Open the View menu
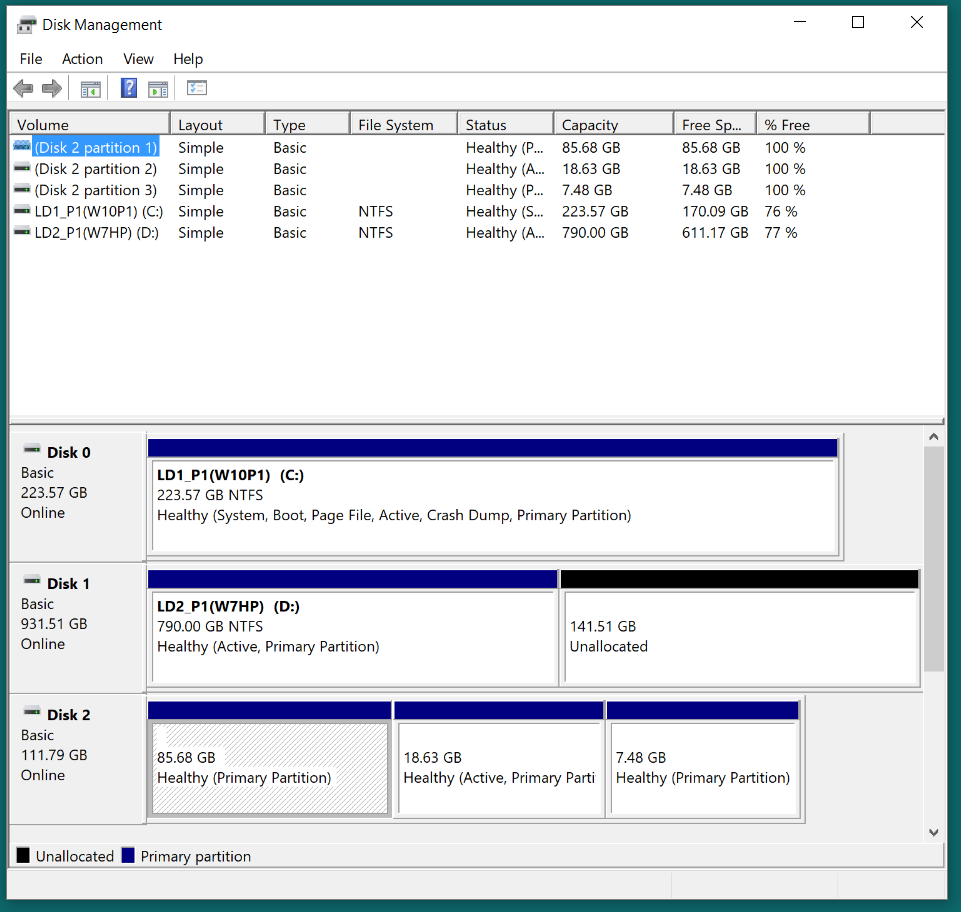961x912 pixels. point(138,59)
